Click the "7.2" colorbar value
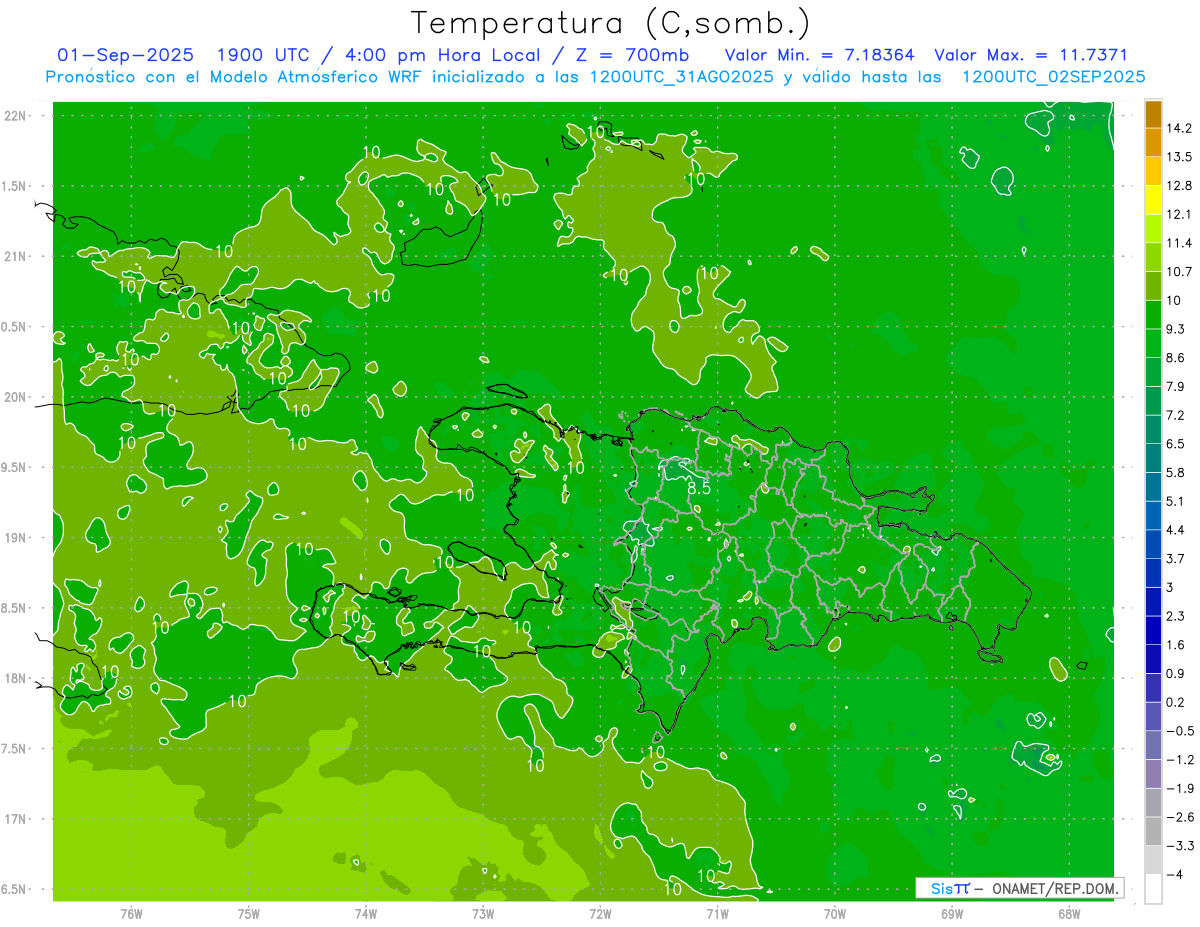The height and width of the screenshot is (927, 1200). pyautogui.click(x=1175, y=415)
